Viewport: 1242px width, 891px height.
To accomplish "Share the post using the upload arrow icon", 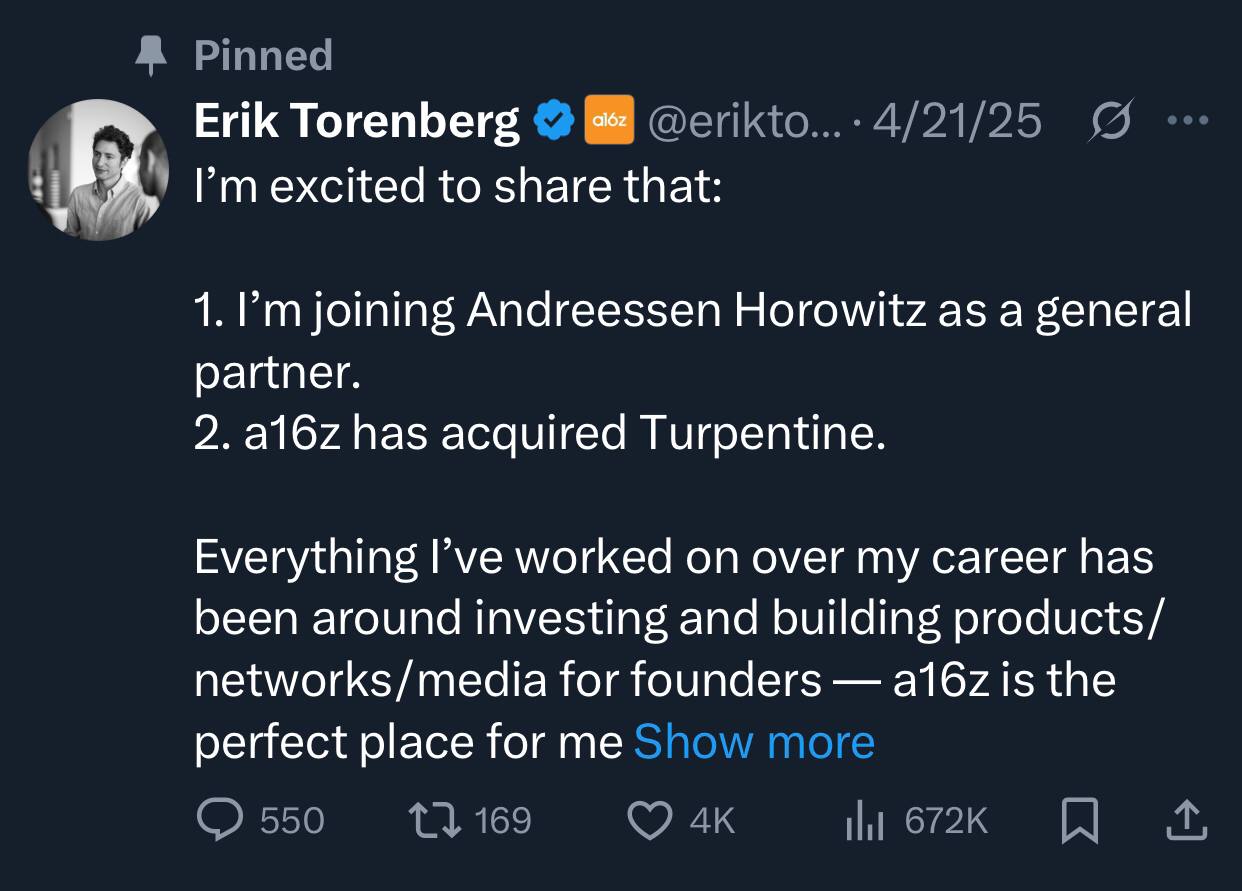I will (1185, 820).
